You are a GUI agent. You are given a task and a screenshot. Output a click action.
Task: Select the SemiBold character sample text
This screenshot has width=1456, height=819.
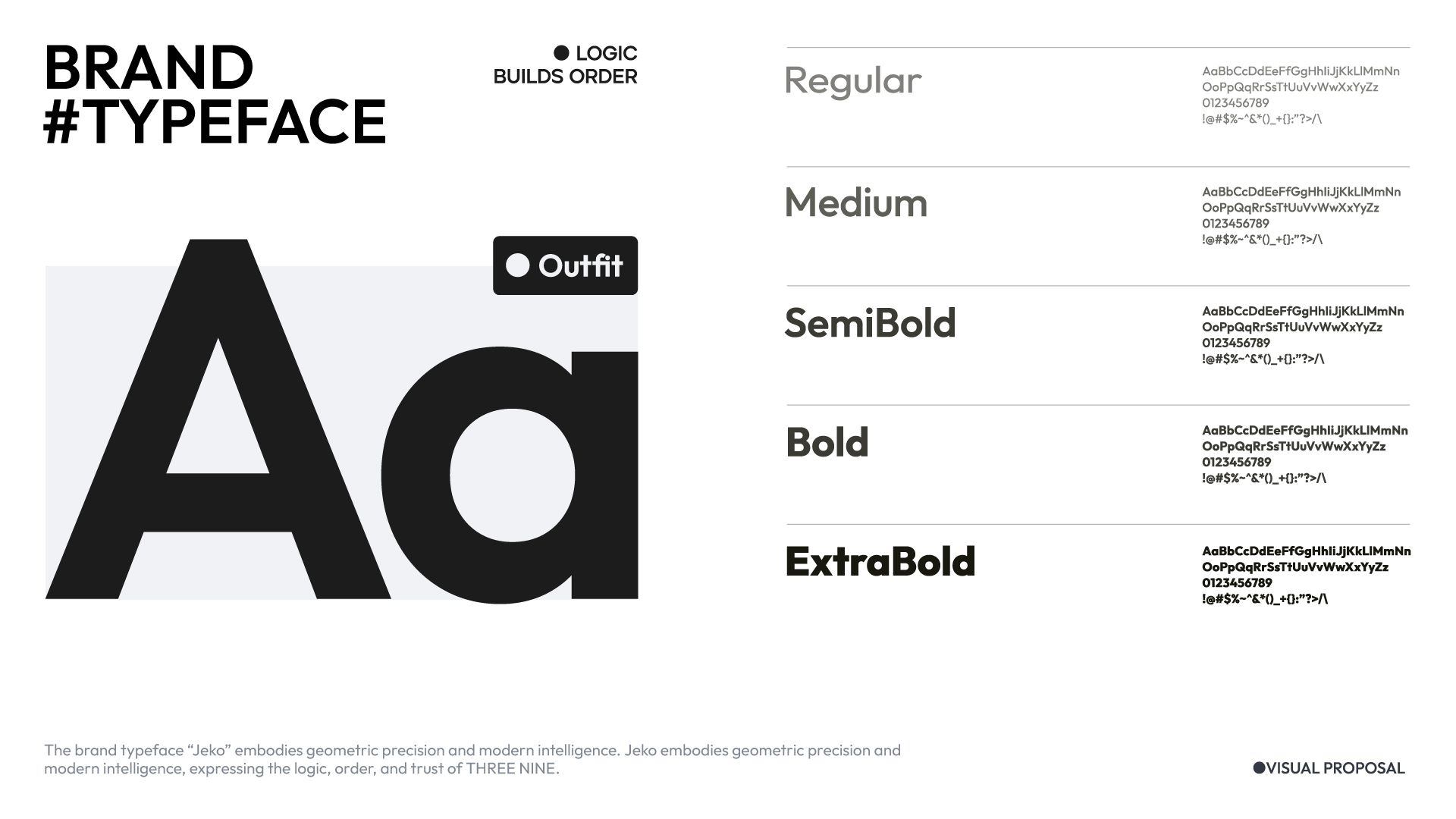tap(1302, 334)
